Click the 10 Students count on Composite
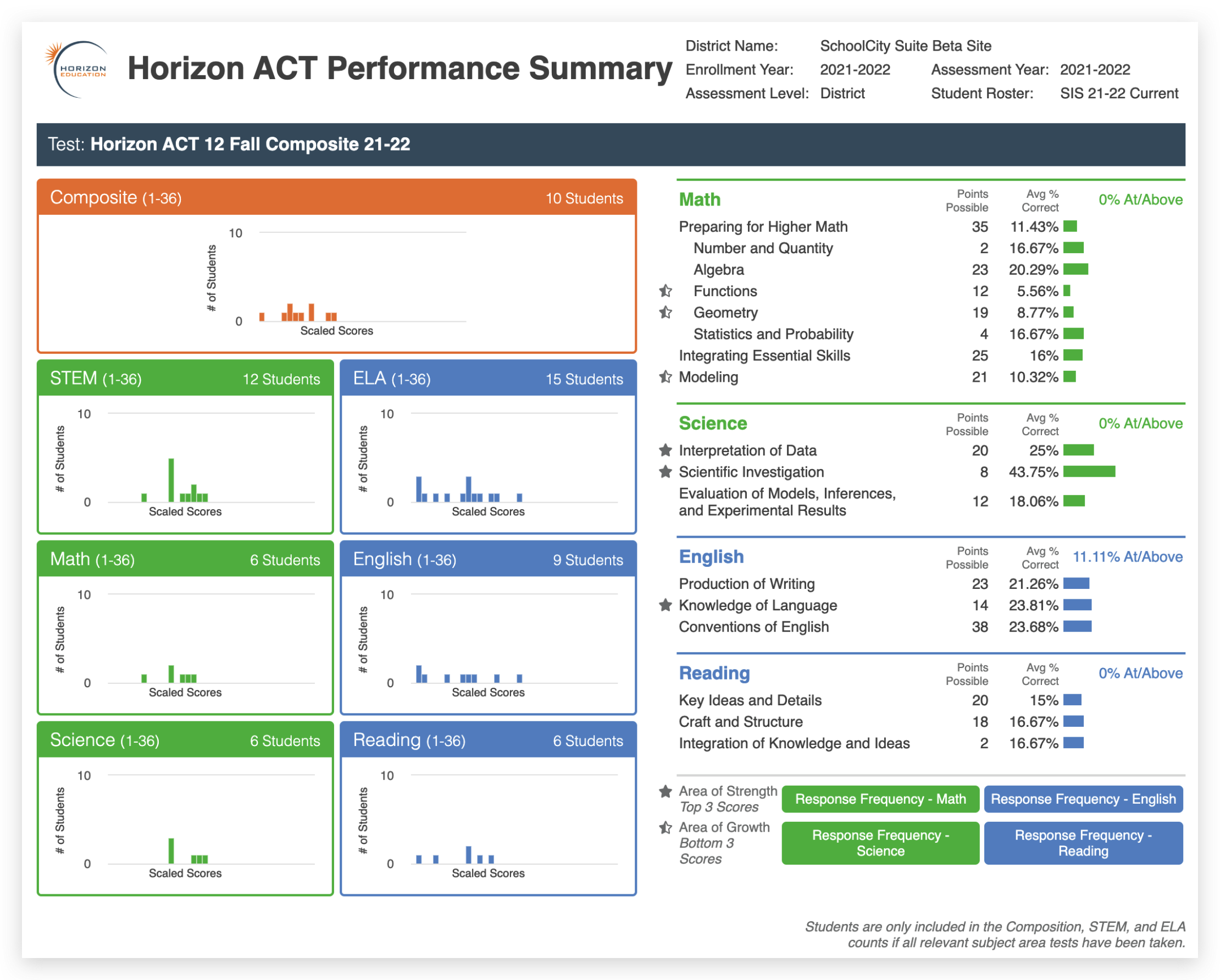Screen dimensions: 1220x980 (584, 198)
